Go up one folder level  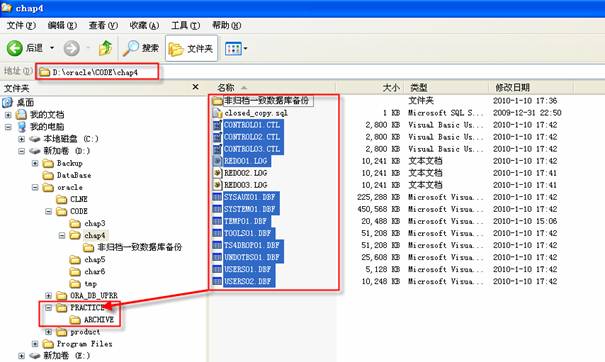coord(105,48)
